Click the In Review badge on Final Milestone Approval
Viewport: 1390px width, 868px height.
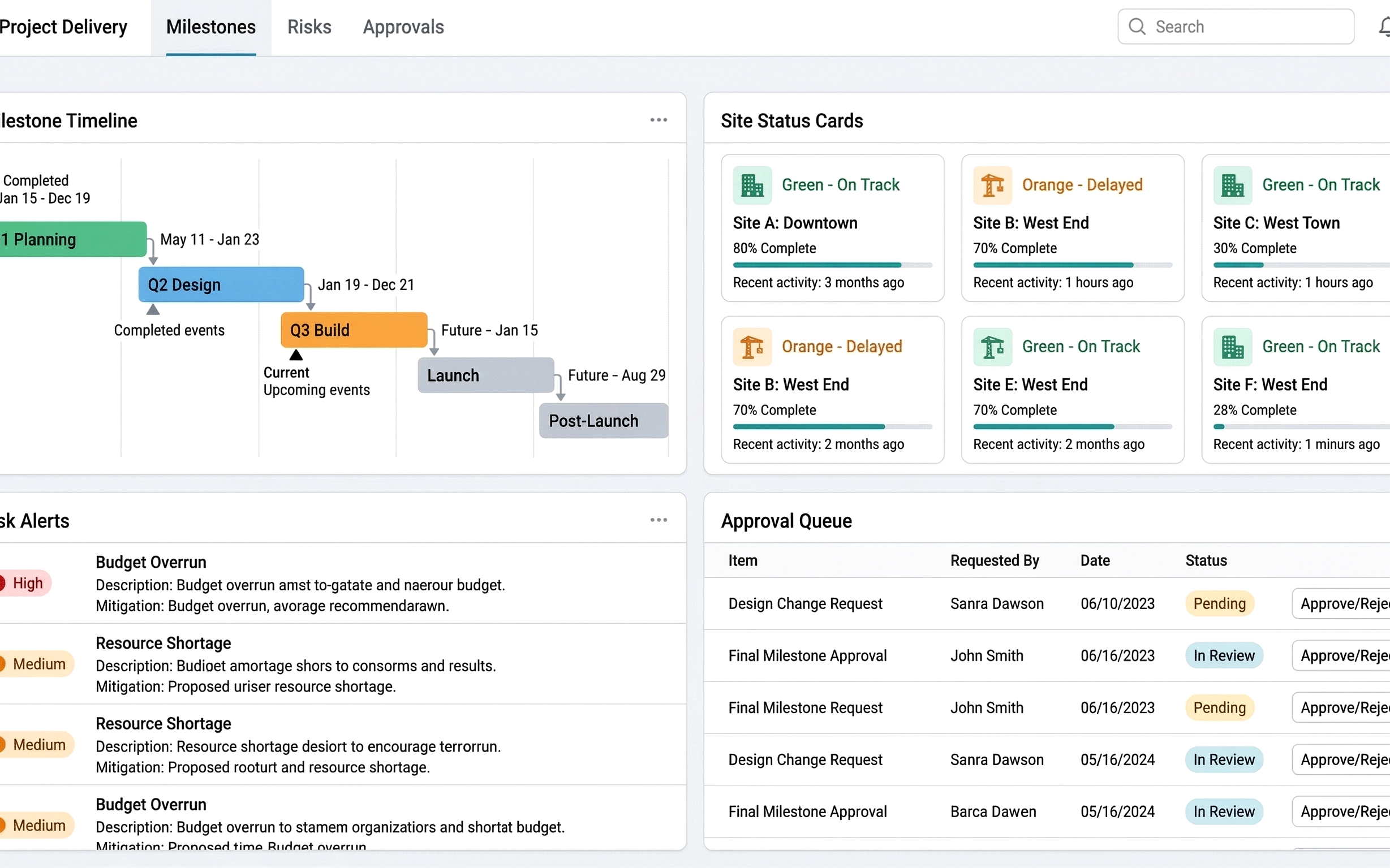(1224, 655)
